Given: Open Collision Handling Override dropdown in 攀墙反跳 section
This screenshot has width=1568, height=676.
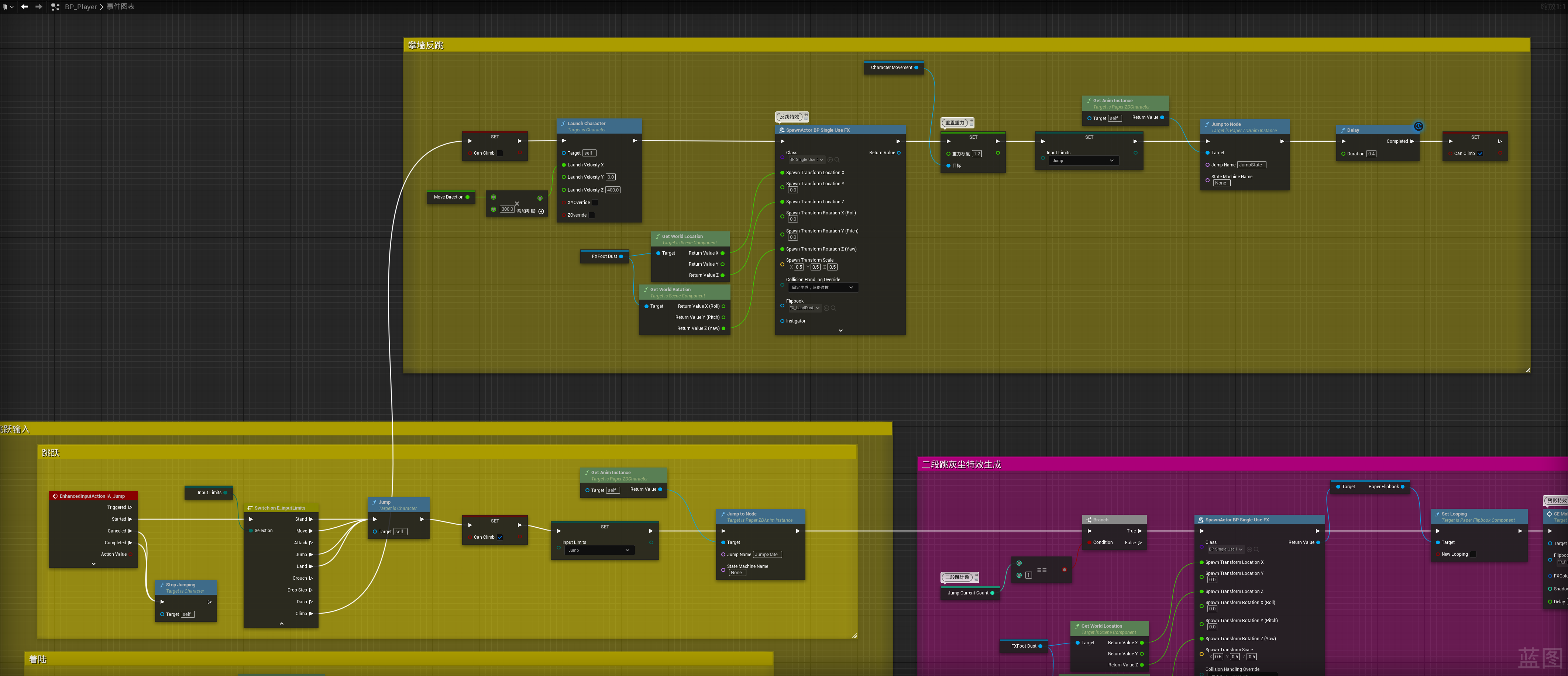Looking at the screenshot, I should point(822,287).
